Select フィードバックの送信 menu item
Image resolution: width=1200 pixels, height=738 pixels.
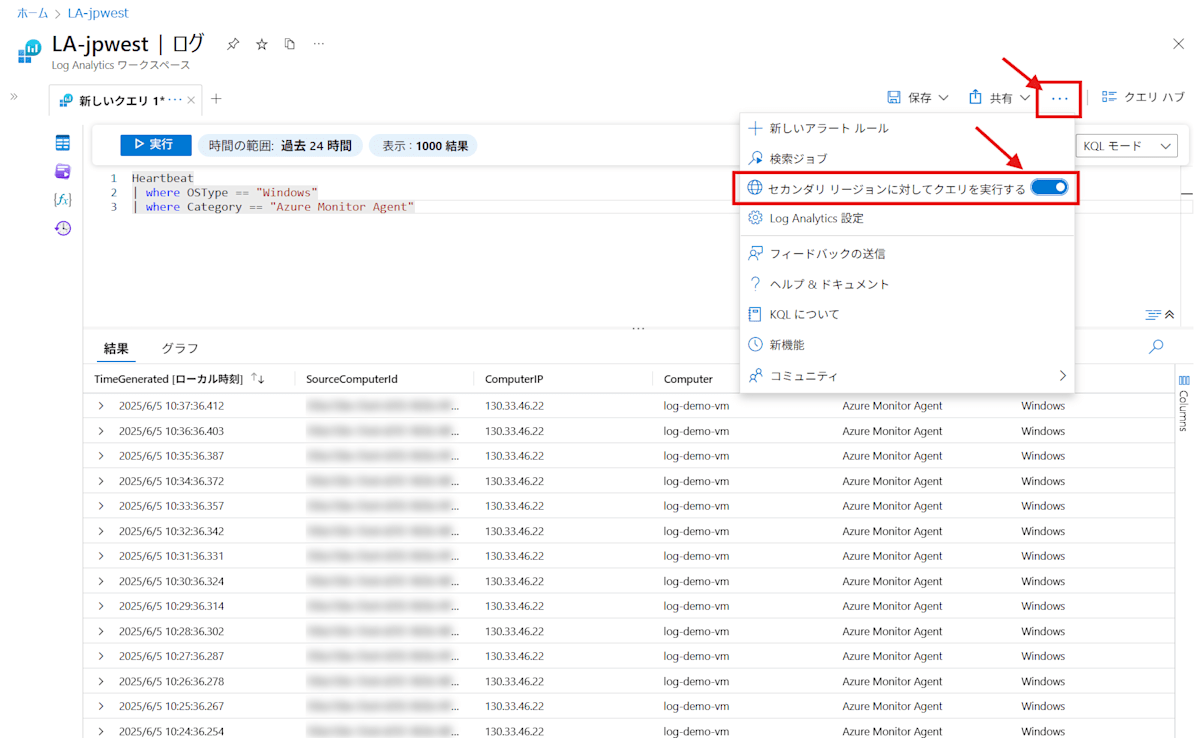coord(907,254)
